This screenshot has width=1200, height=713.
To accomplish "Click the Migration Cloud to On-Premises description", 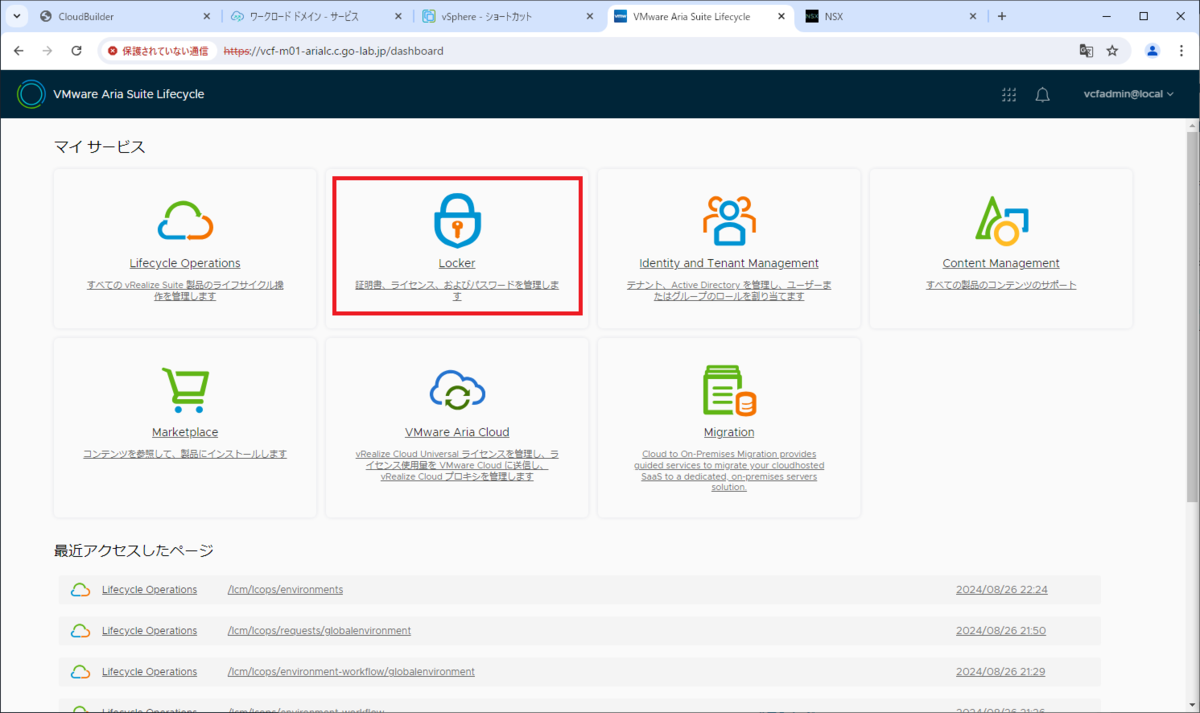I will pos(729,471).
